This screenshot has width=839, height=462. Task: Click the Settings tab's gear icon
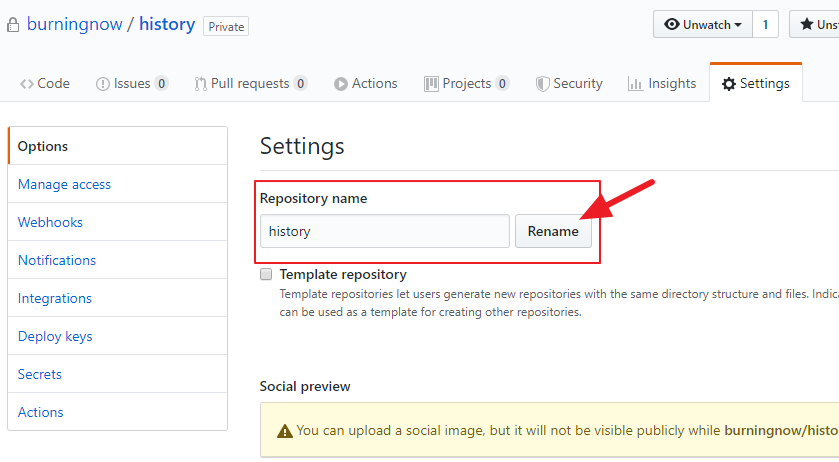pos(729,84)
